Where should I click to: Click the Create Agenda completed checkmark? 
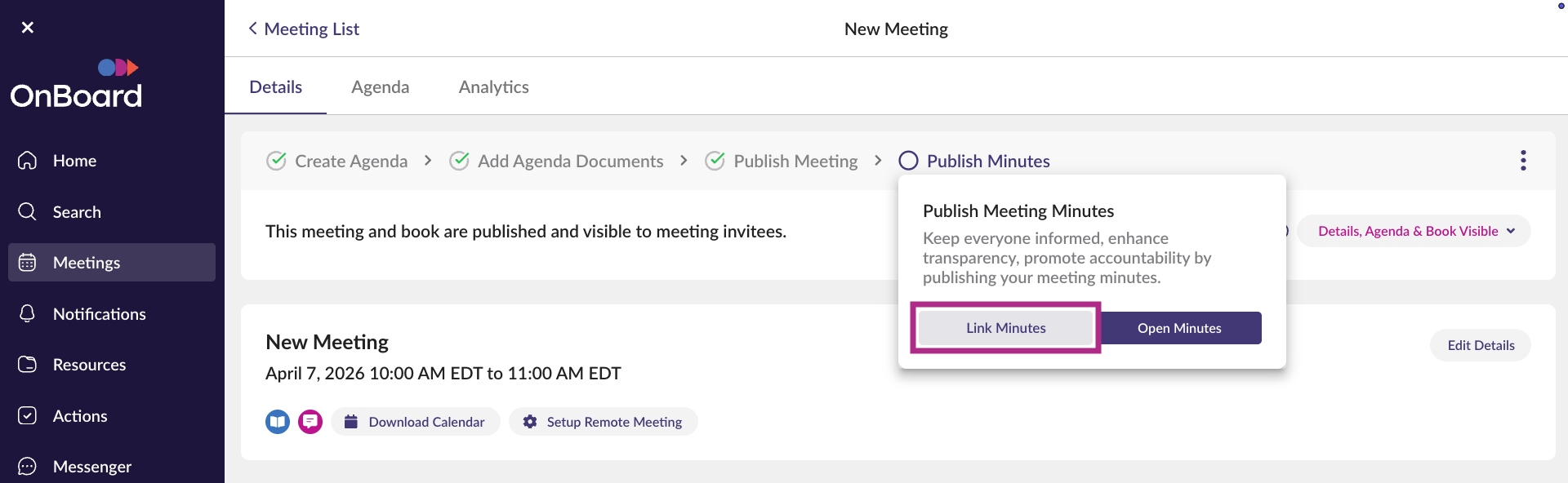(277, 161)
